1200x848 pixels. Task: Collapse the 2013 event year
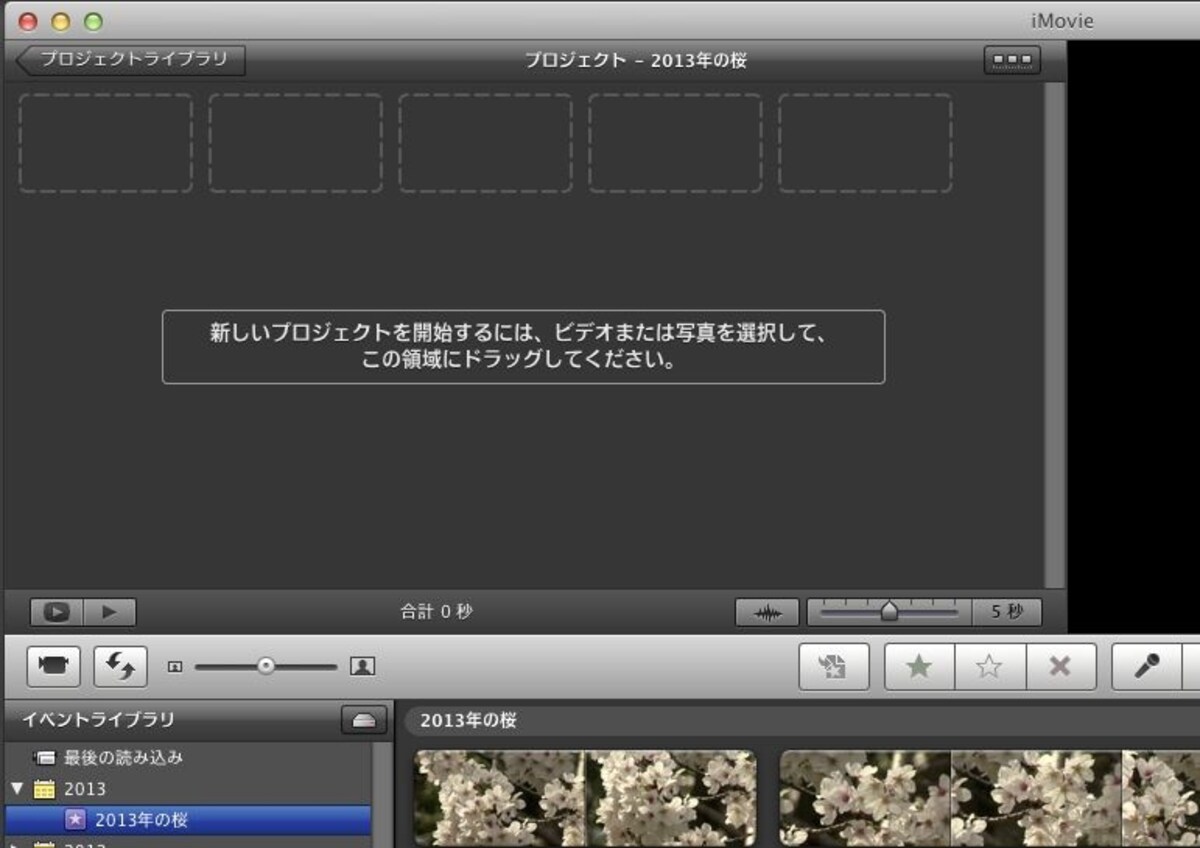click(x=17, y=789)
